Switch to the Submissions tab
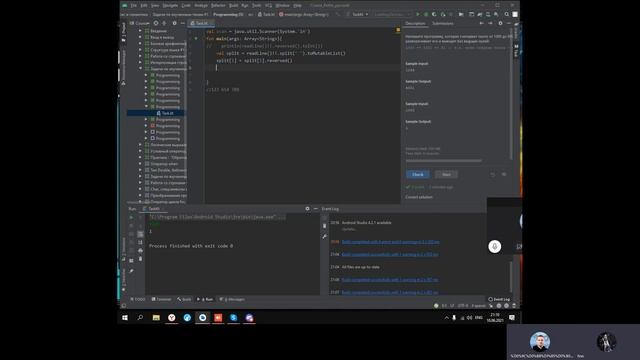The width and height of the screenshot is (640, 360). tap(442, 23)
